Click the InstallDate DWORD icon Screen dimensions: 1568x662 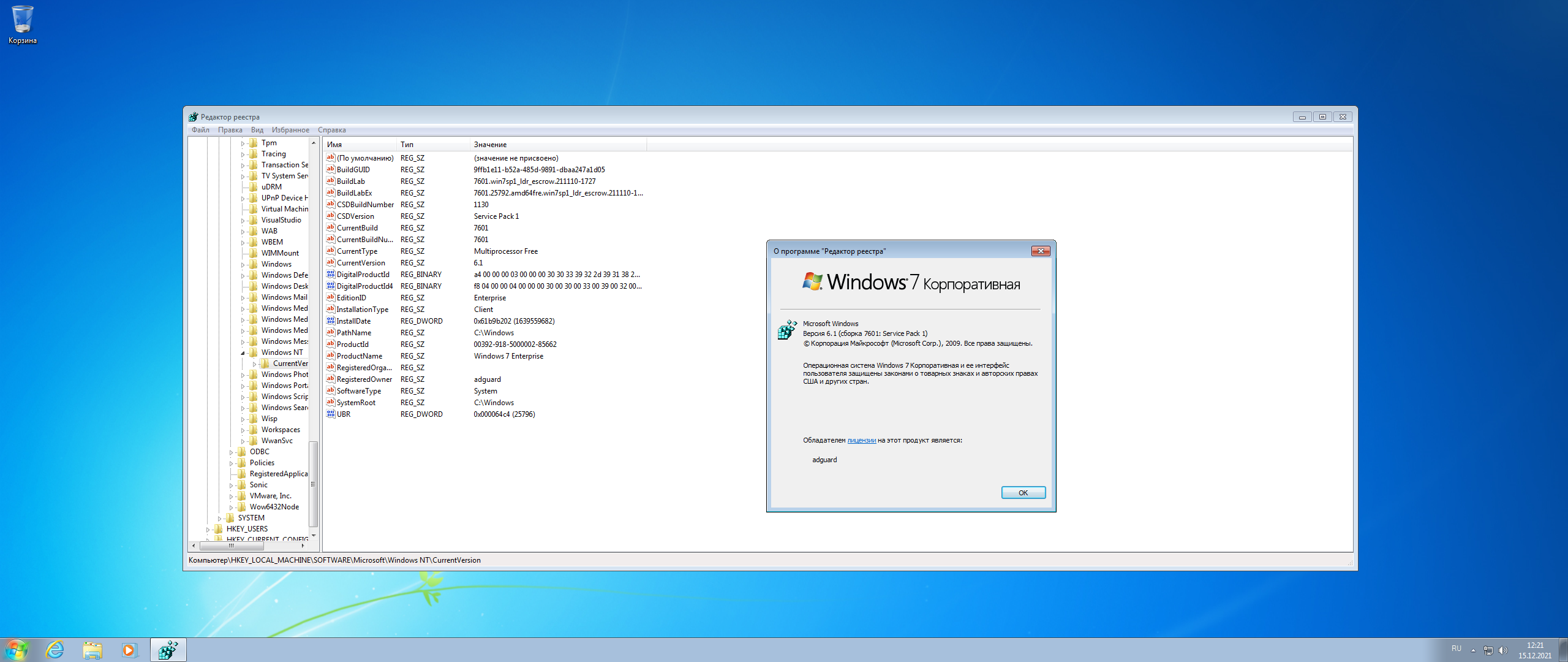click(330, 321)
